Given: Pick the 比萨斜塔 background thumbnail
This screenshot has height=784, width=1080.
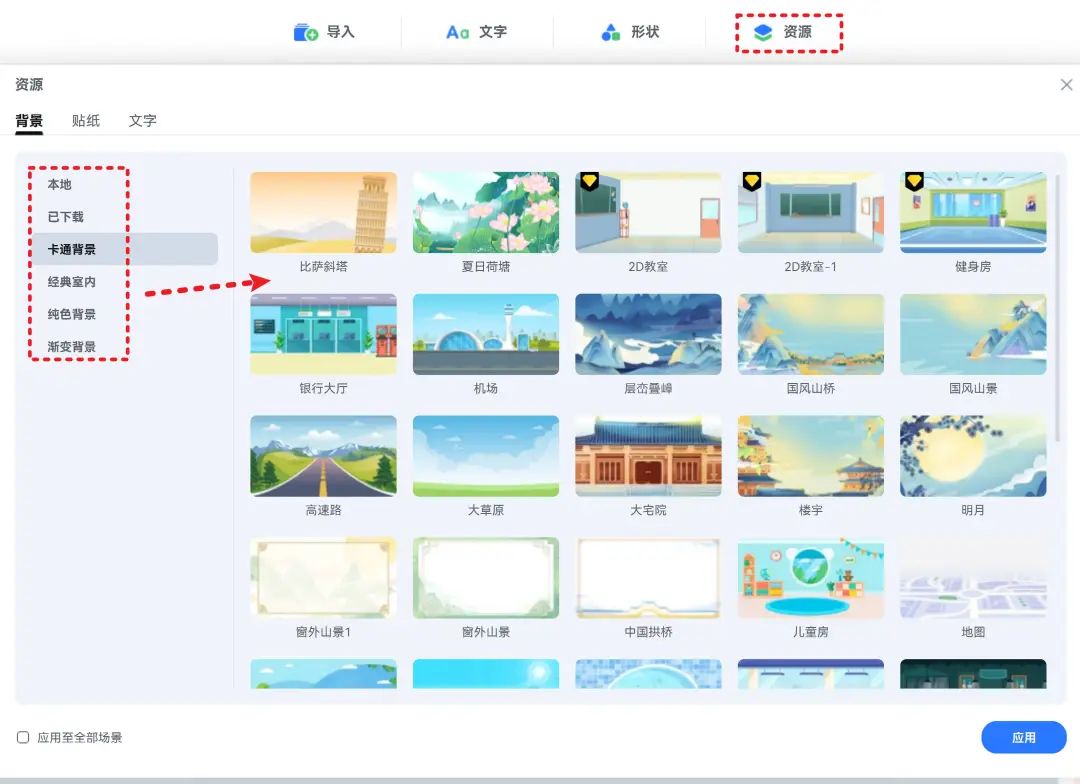Looking at the screenshot, I should (x=323, y=212).
